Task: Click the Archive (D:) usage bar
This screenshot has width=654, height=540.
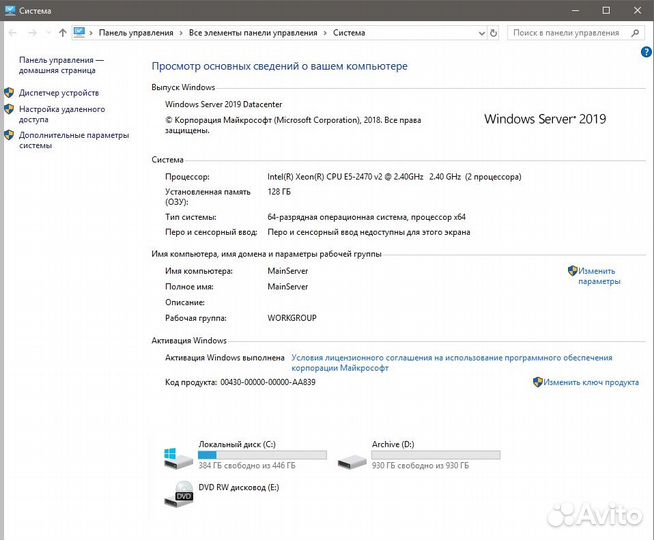Action: coord(436,455)
